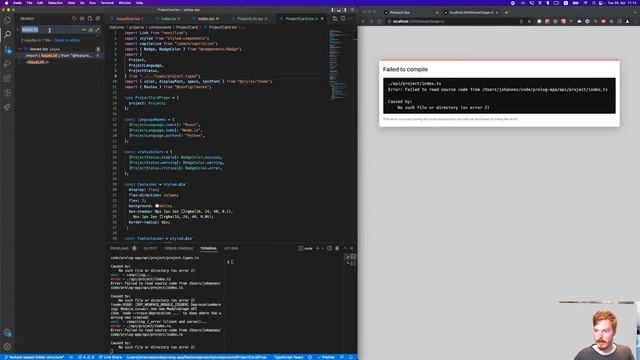Toggle Match Case in the search box

click(84, 29)
